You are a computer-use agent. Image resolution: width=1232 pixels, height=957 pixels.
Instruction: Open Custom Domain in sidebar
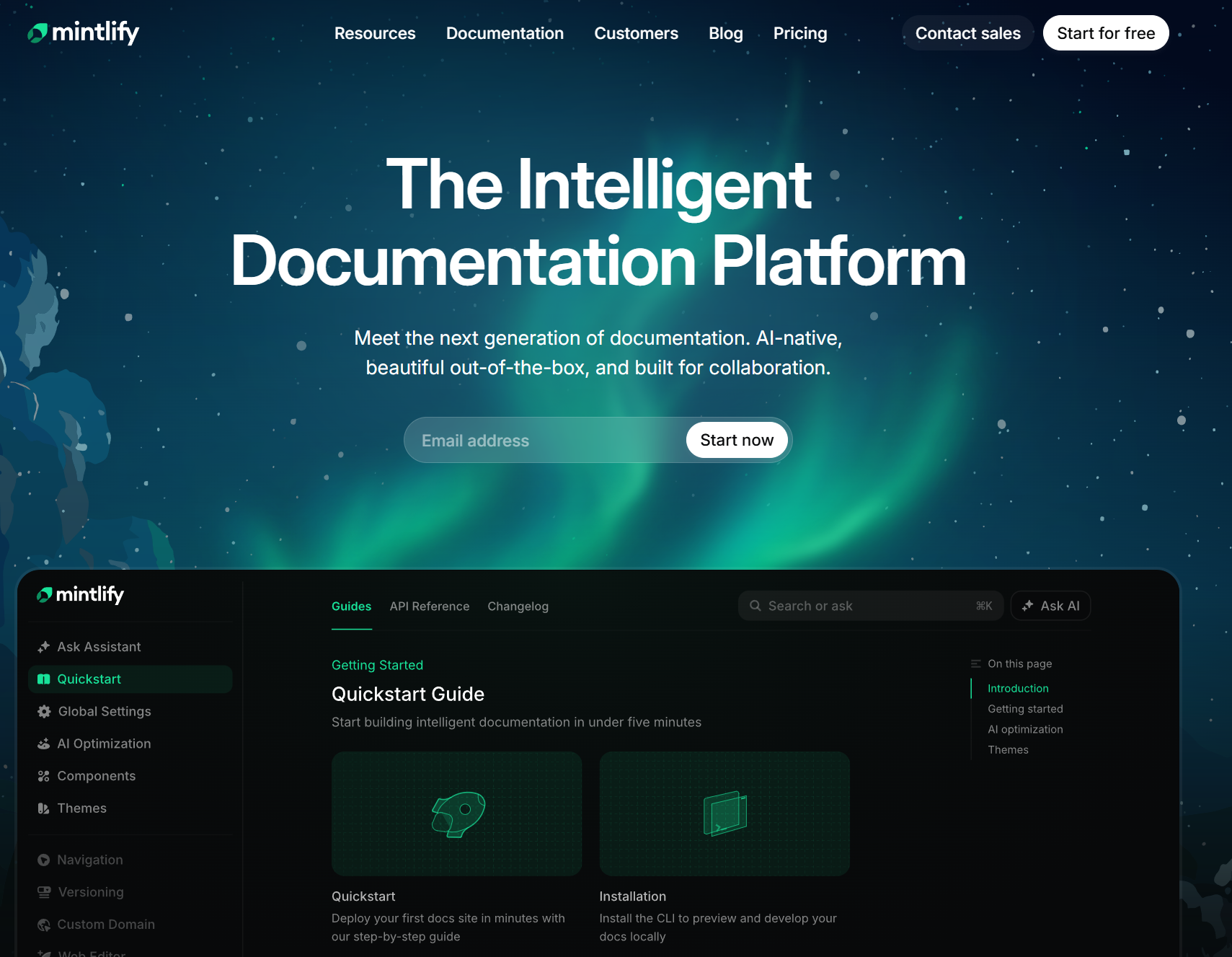click(x=130, y=925)
